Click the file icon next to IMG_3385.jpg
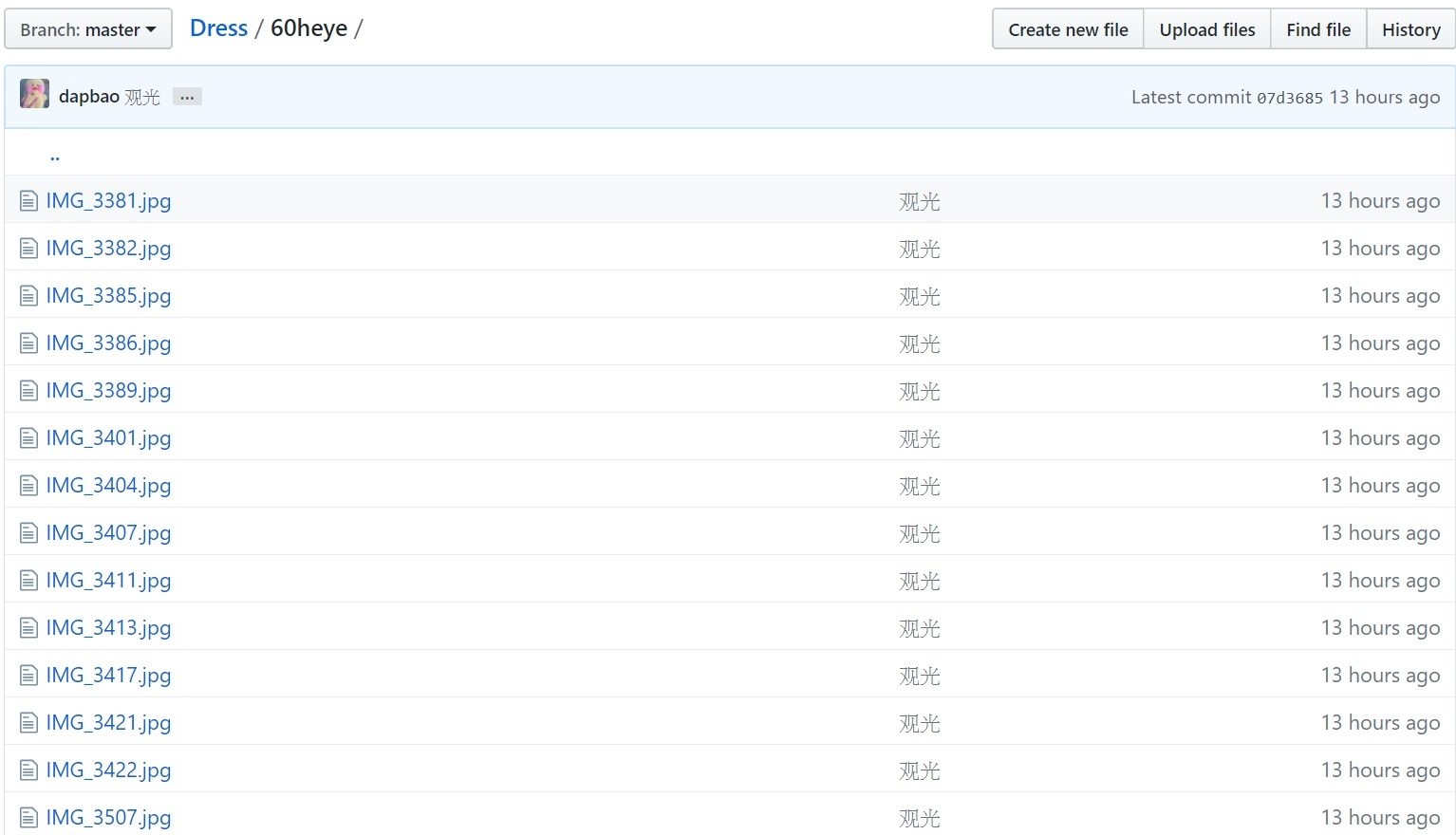1456x835 pixels. [29, 296]
